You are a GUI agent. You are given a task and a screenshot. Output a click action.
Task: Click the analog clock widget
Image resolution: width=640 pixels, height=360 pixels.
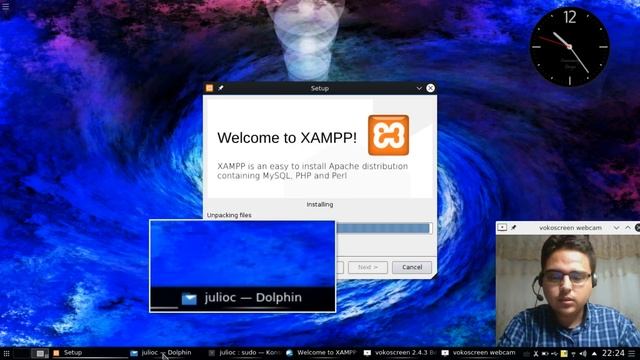click(x=569, y=47)
